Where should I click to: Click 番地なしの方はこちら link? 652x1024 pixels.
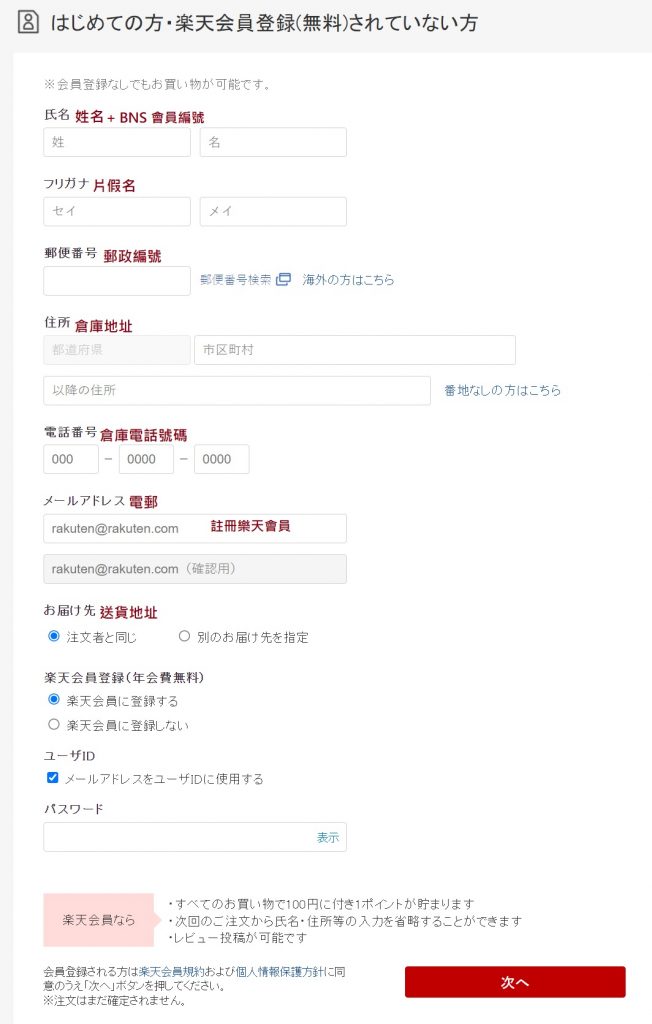pos(502,390)
